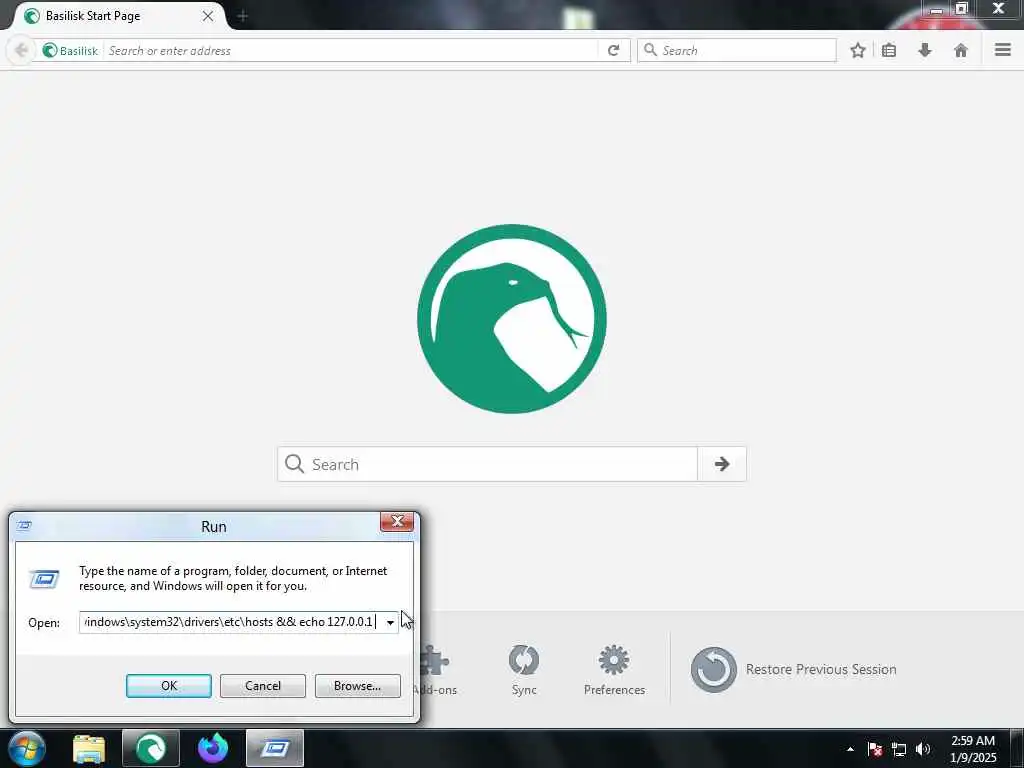
Task: Click Restore Previous Session
Action: (794, 669)
